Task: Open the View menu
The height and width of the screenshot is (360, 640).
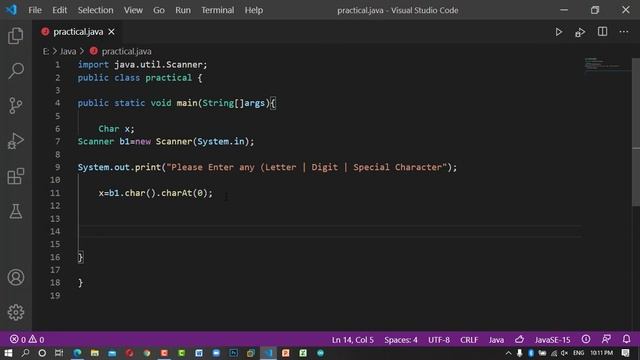Action: 133,10
